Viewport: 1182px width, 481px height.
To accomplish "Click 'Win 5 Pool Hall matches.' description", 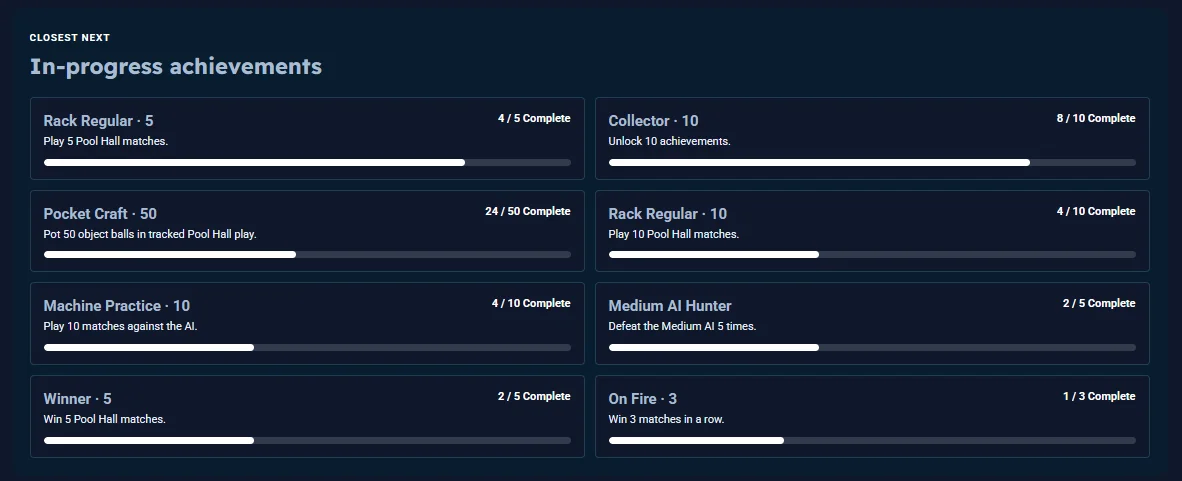I will point(105,419).
